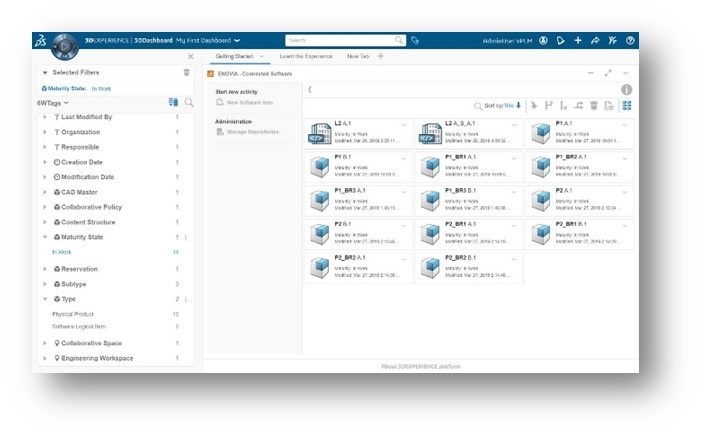
Task: Open the 3DS compass play button
Action: 65,46
